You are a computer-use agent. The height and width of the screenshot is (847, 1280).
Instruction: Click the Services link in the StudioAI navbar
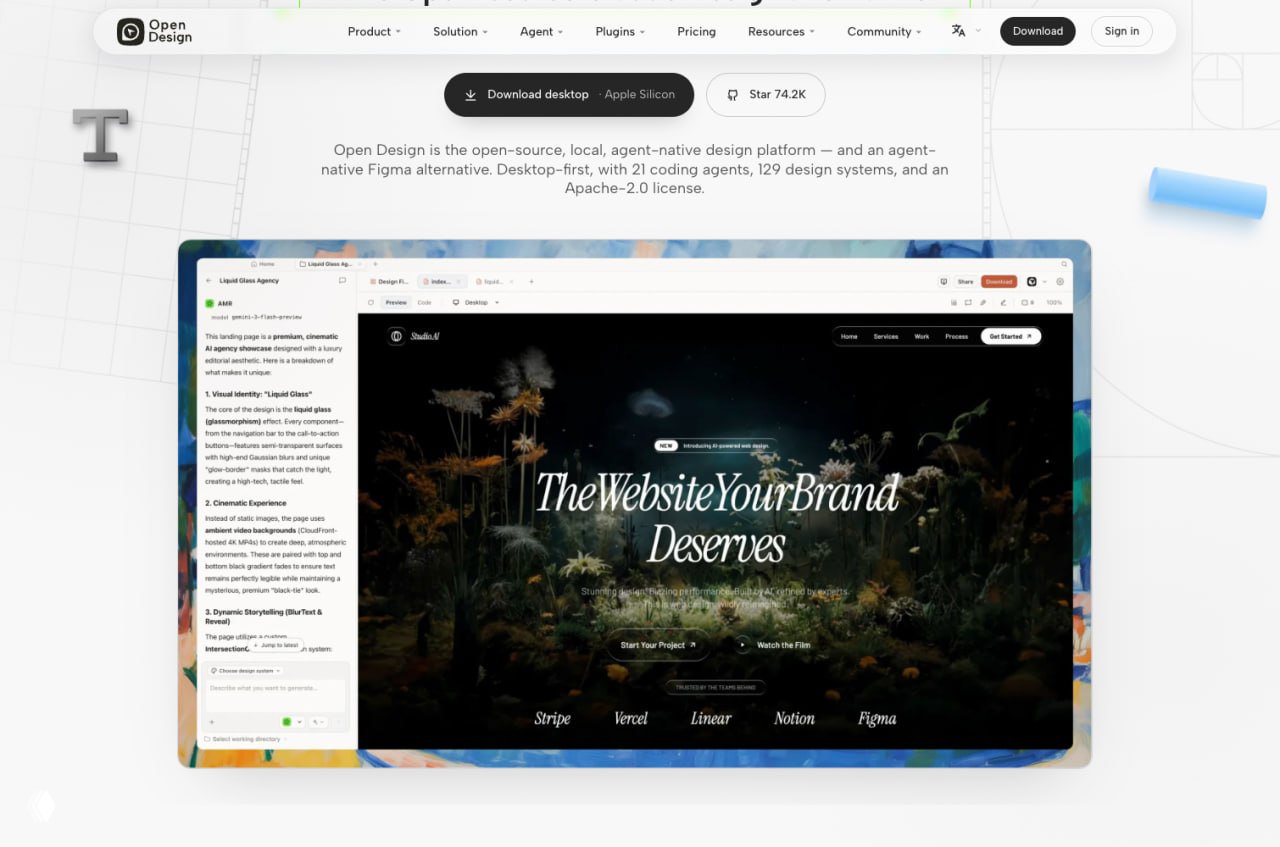tap(886, 336)
